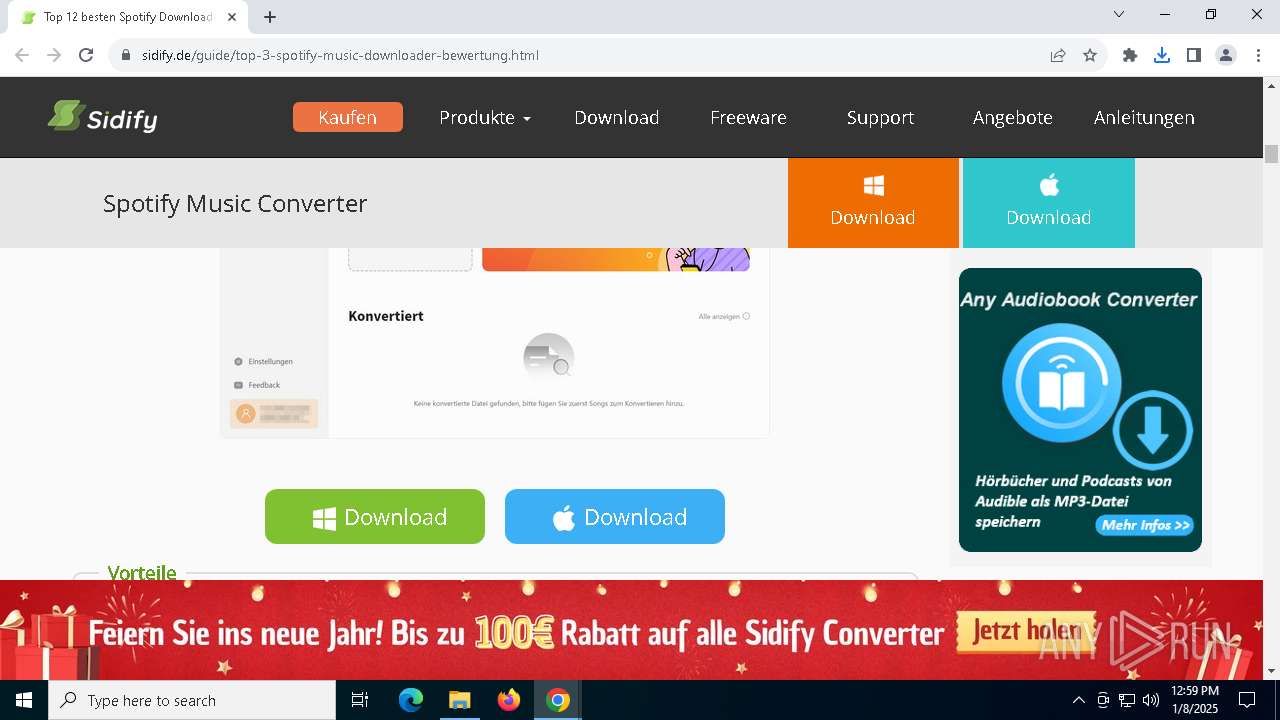Launch Microsoft Edge from taskbar

(411, 700)
